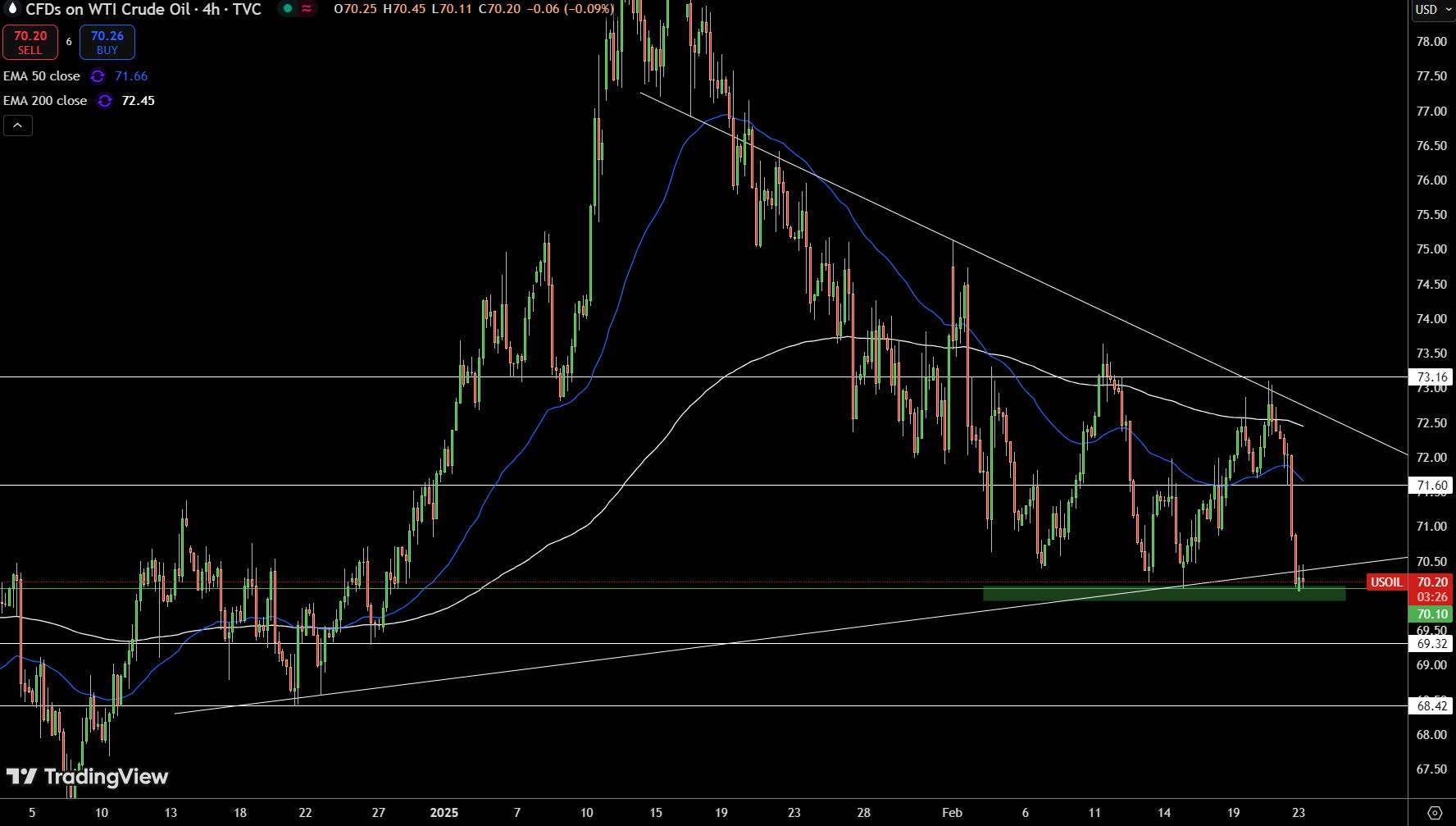Click the EMA 50 value 71.66
Screen dimensions: 1456x826
tap(131, 76)
